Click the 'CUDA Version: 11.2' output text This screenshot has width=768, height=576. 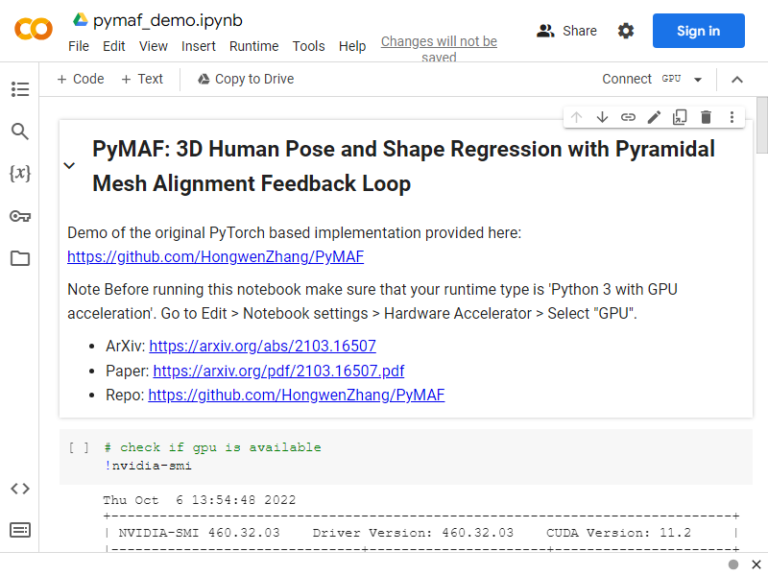point(619,533)
